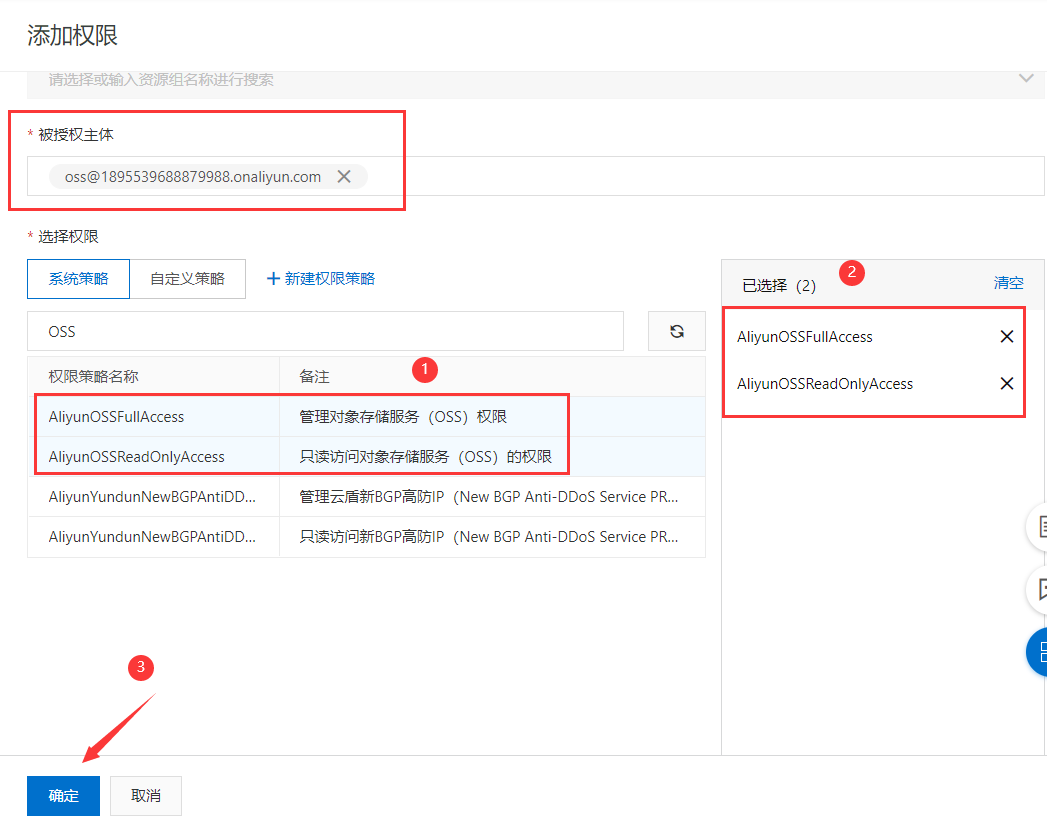Click the 管理对象存储服务（OSS）权限 description

[x=403, y=417]
